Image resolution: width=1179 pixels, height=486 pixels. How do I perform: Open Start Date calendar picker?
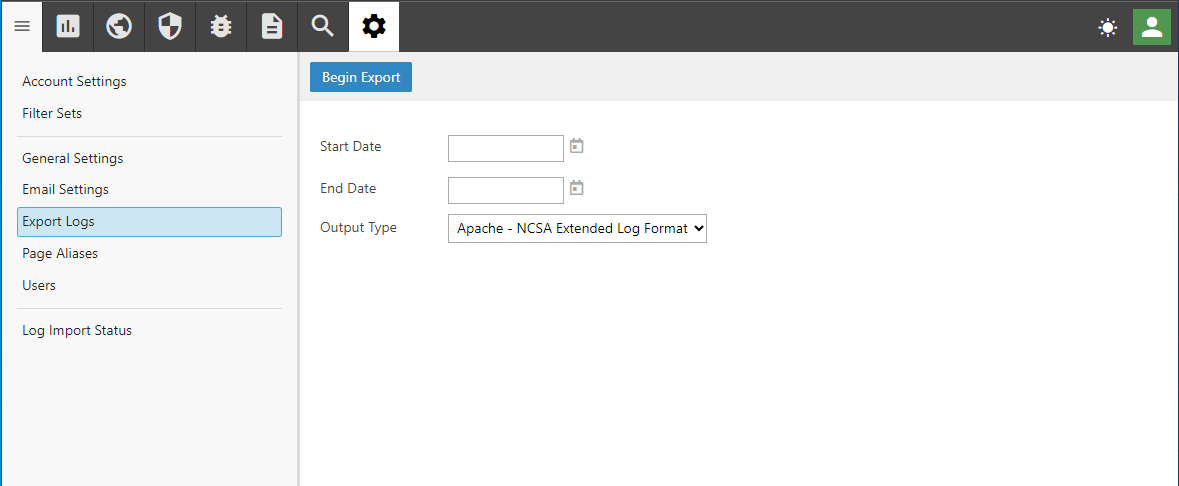pyautogui.click(x=577, y=146)
